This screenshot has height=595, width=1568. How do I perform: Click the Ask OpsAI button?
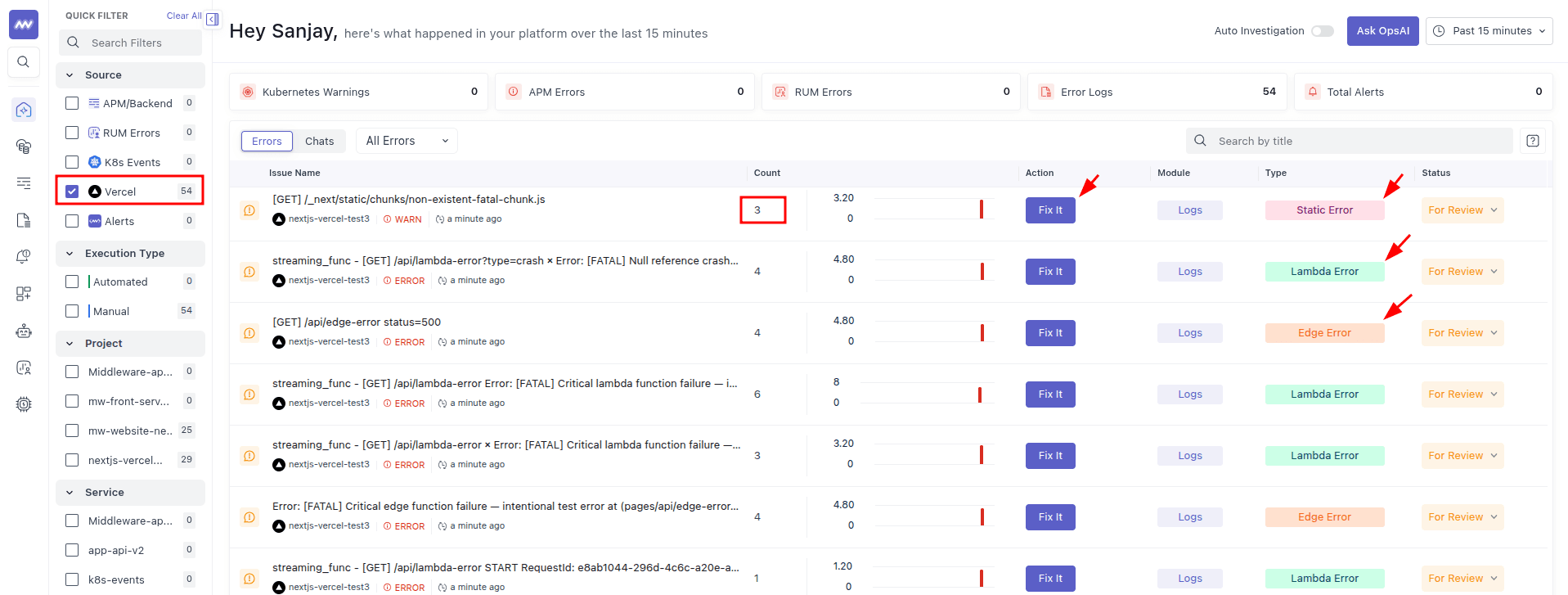[1382, 31]
